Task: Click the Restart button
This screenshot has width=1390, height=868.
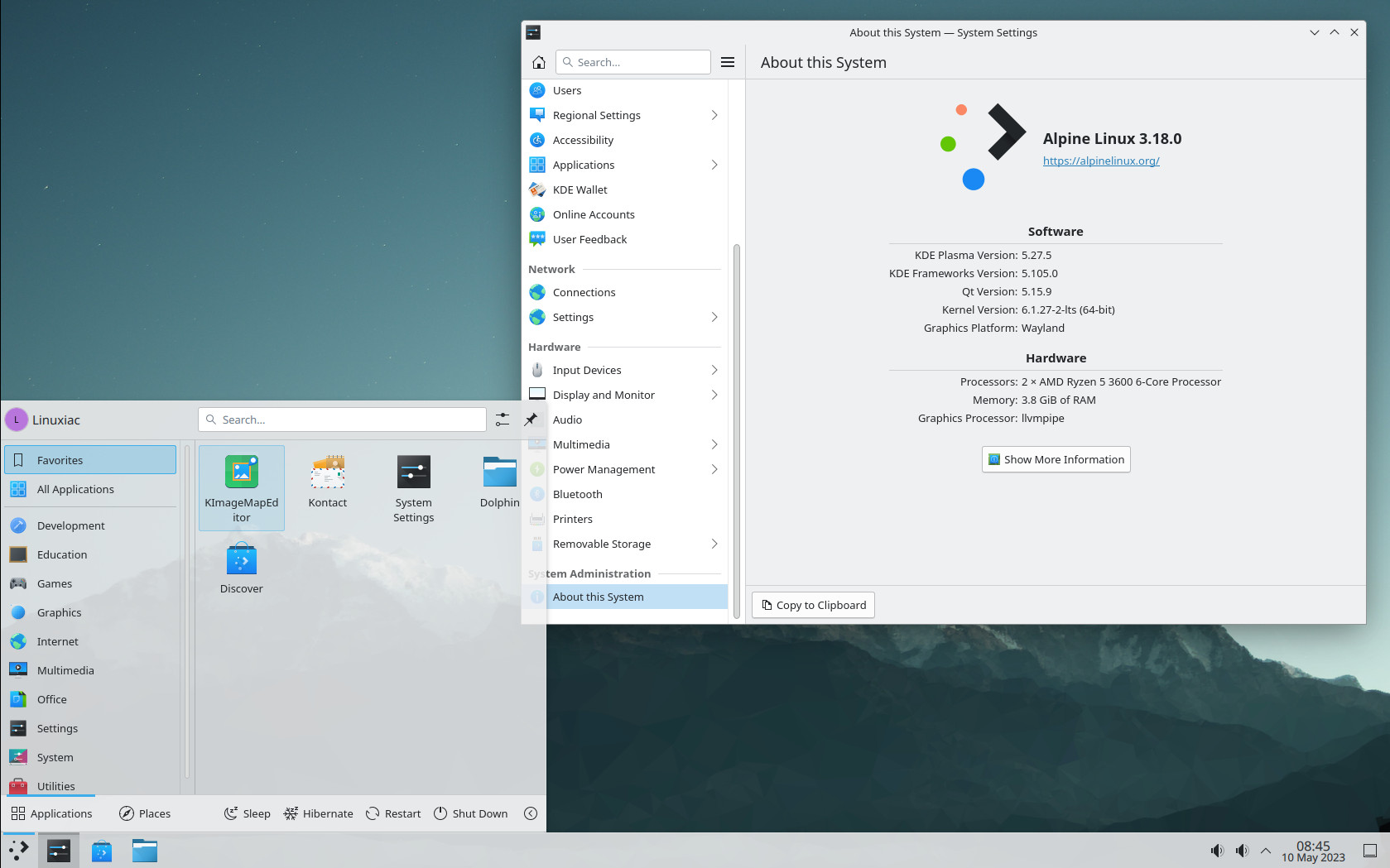Action: (x=393, y=813)
